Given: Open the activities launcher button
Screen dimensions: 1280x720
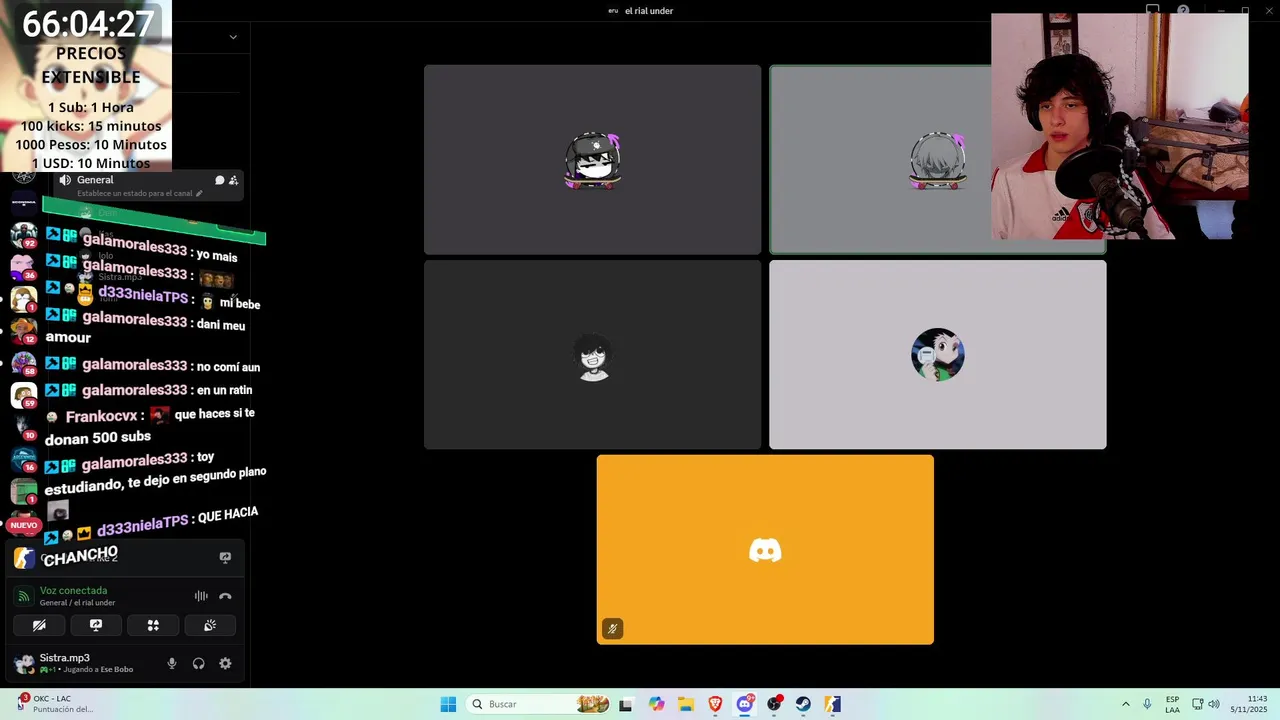Looking at the screenshot, I should click(x=153, y=625).
